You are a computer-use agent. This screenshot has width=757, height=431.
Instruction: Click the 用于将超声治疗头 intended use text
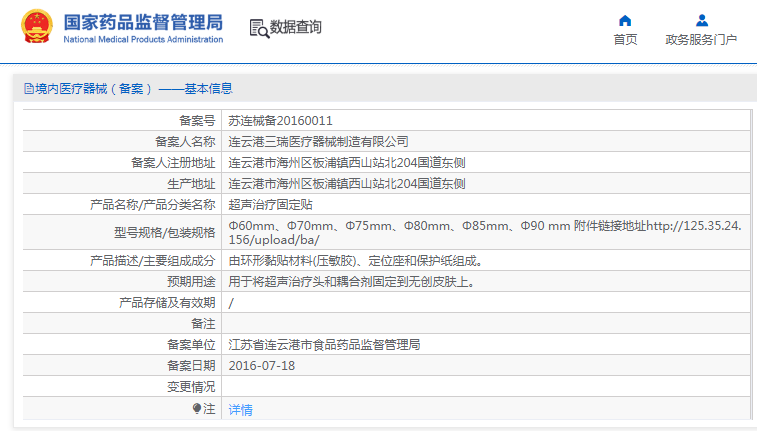(352, 282)
